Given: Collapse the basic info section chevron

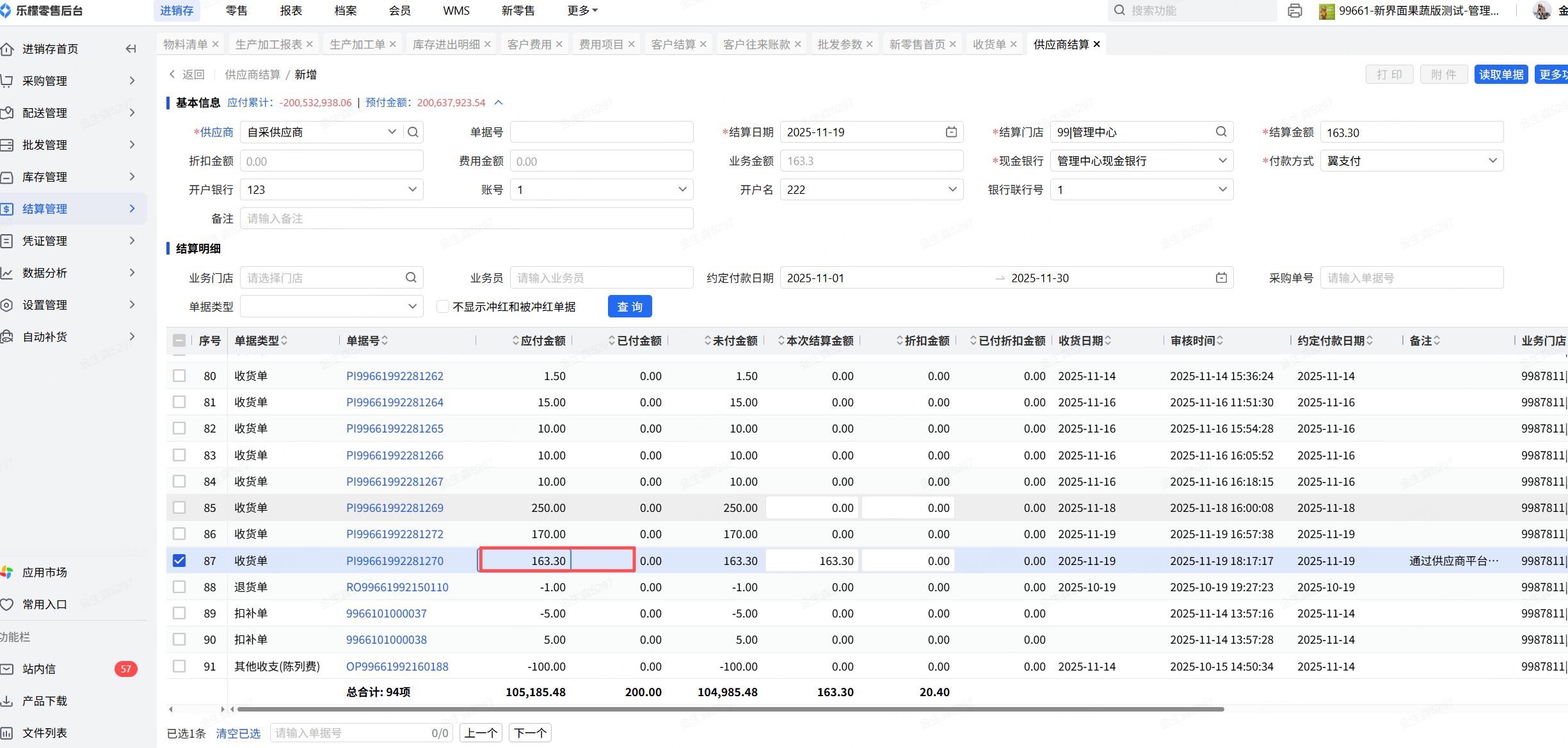Looking at the screenshot, I should (499, 102).
